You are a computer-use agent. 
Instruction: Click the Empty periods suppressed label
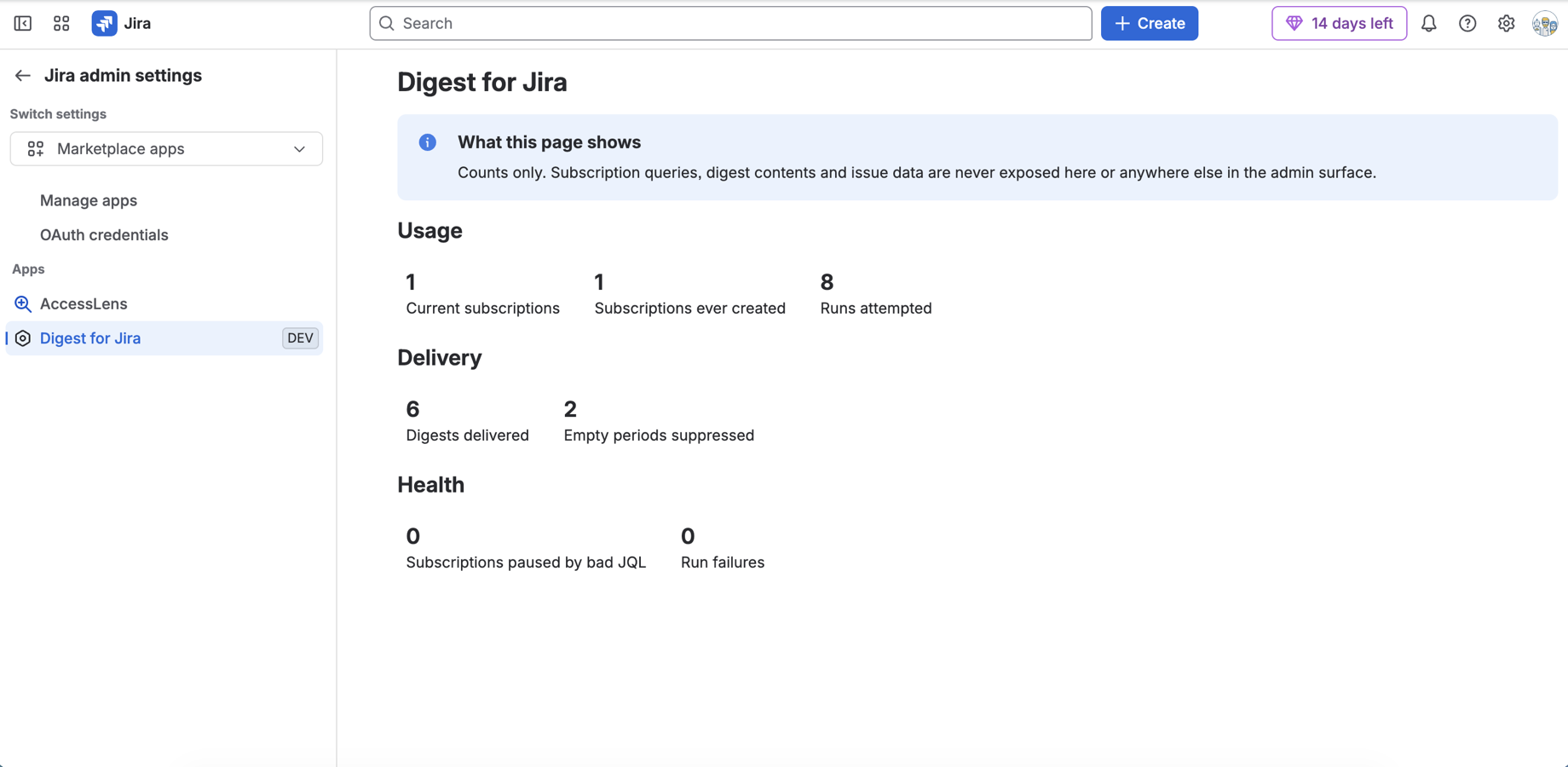[659, 435]
